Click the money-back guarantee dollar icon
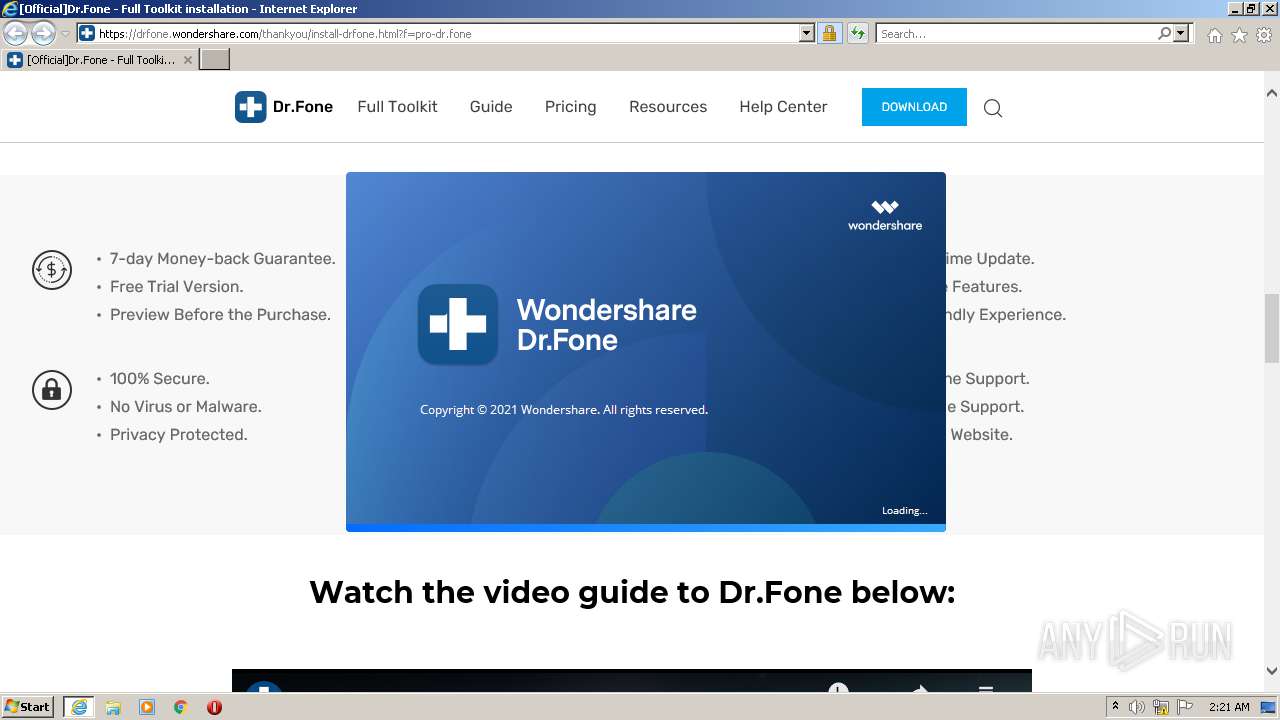 [x=52, y=270]
